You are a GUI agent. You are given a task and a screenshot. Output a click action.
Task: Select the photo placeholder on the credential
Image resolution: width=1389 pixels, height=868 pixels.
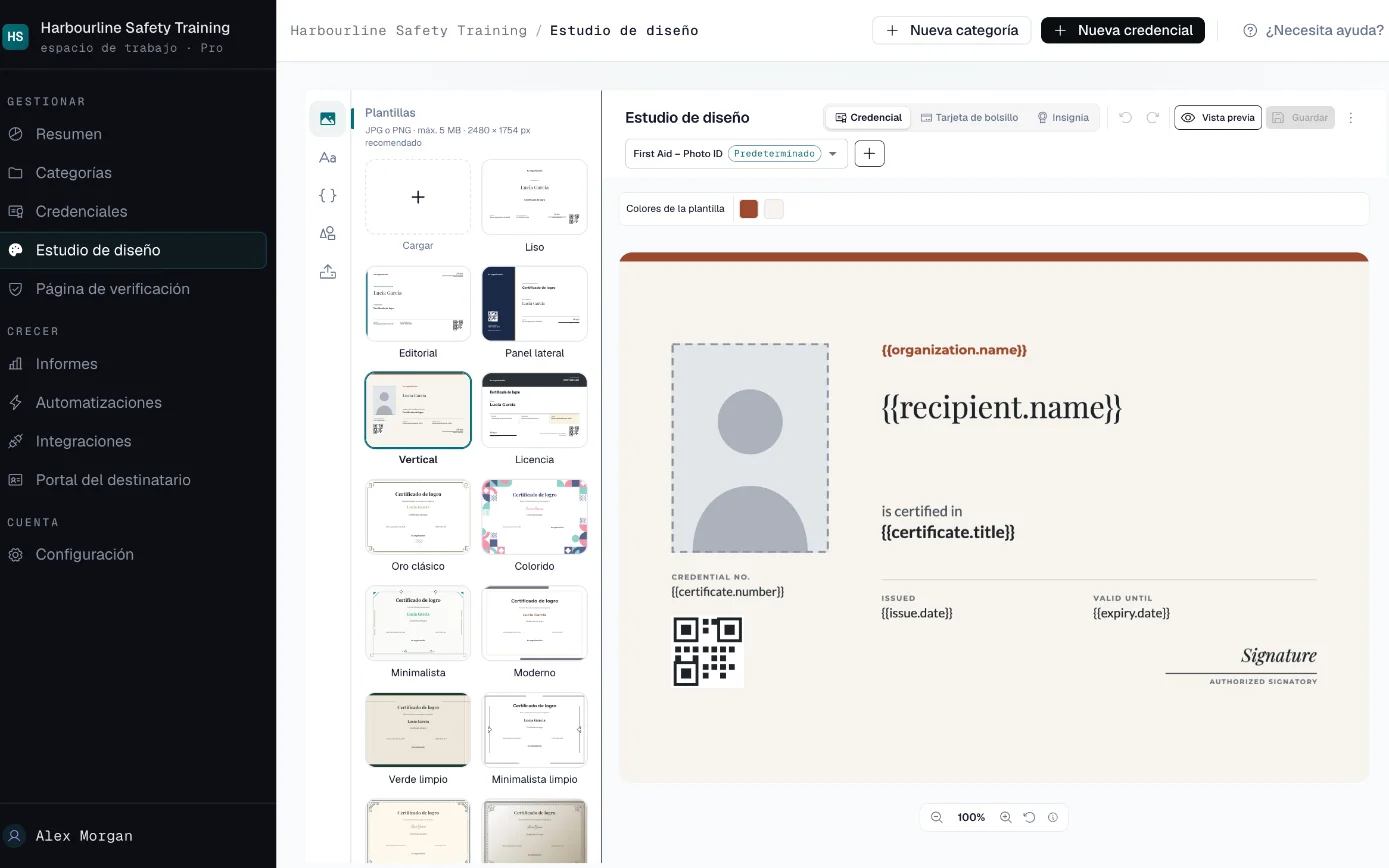750,448
